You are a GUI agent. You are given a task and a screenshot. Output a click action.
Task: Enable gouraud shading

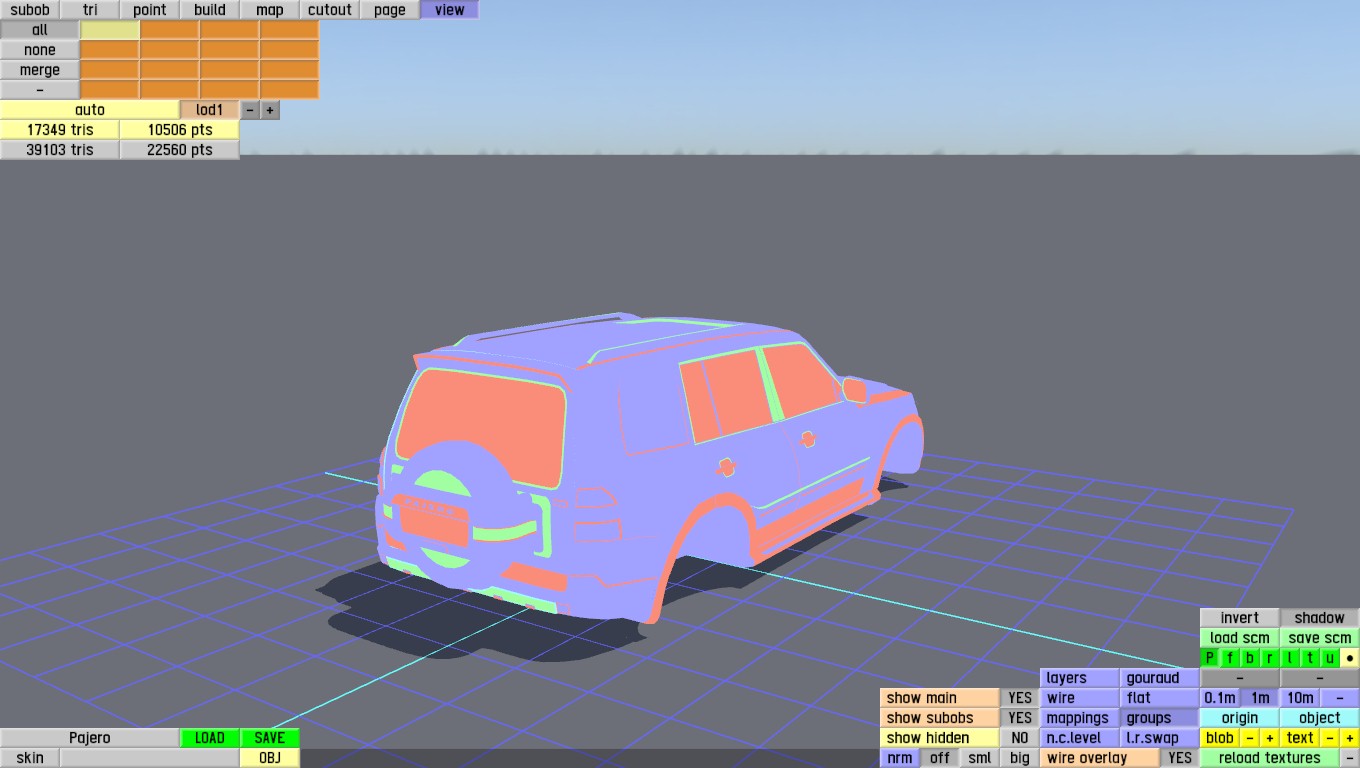(x=1160, y=678)
